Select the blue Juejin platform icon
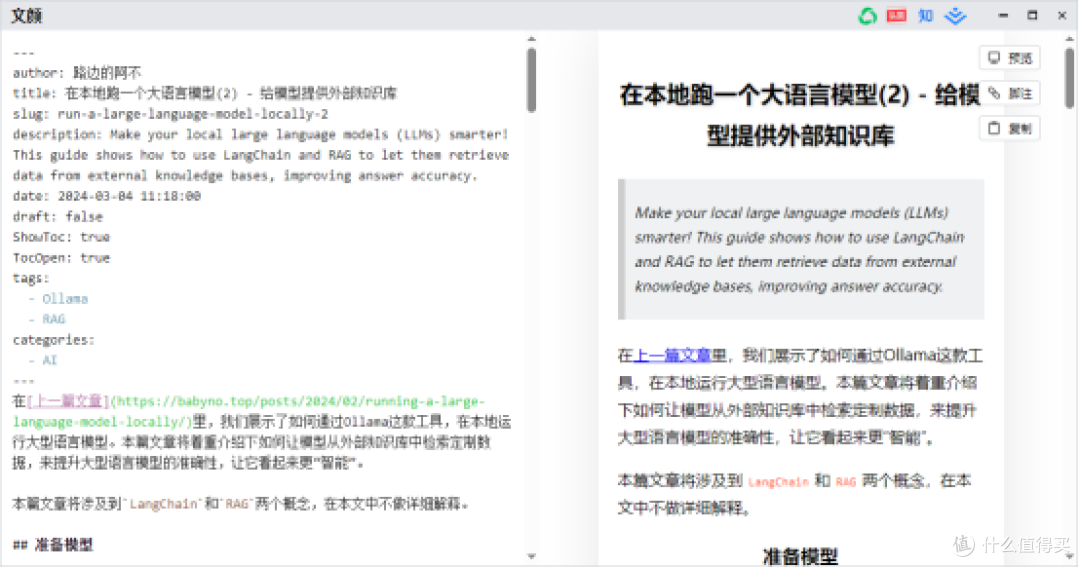The image size is (1080, 567). click(x=955, y=16)
